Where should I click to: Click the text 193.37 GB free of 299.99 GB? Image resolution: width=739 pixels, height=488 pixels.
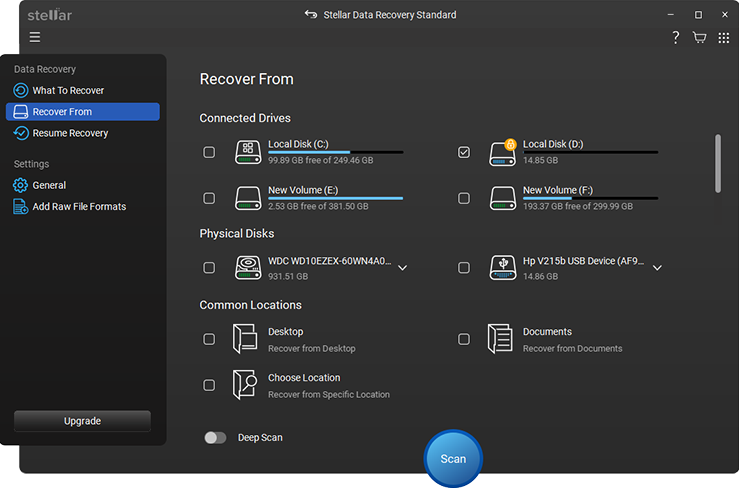(x=578, y=206)
